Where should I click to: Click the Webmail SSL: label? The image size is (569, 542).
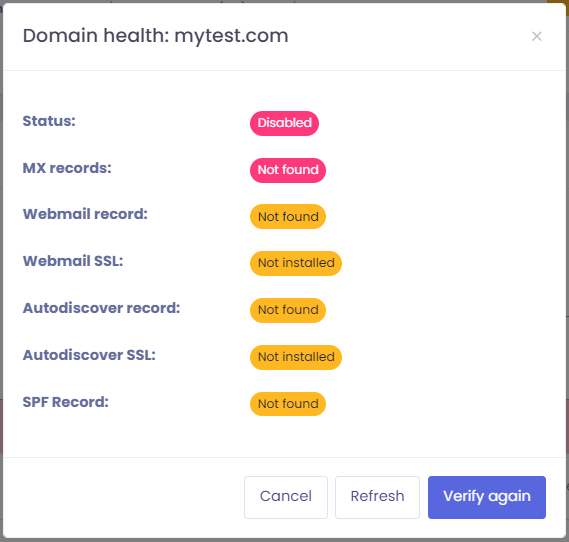(x=73, y=261)
